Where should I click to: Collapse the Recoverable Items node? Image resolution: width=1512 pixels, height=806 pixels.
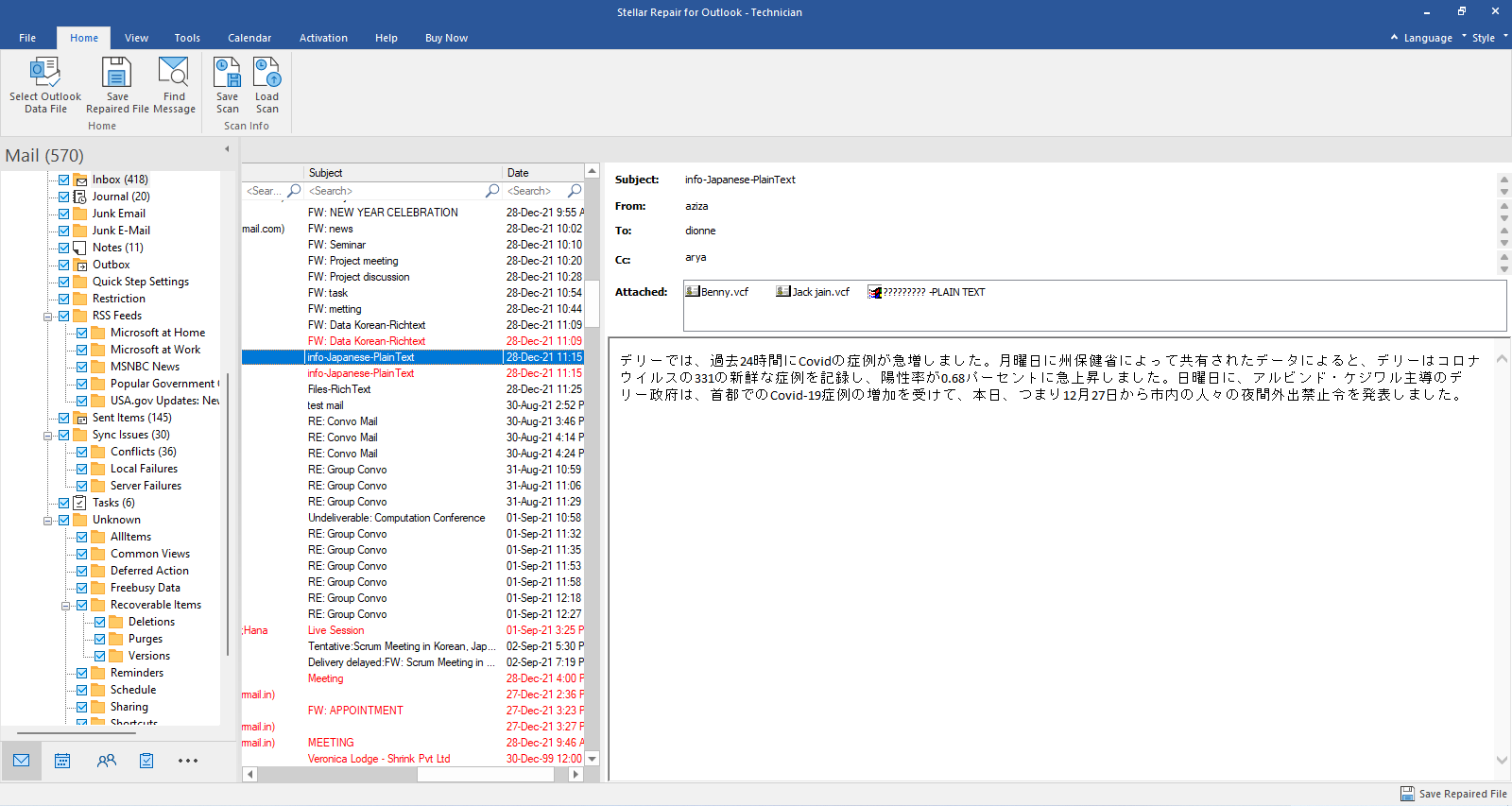pos(65,606)
